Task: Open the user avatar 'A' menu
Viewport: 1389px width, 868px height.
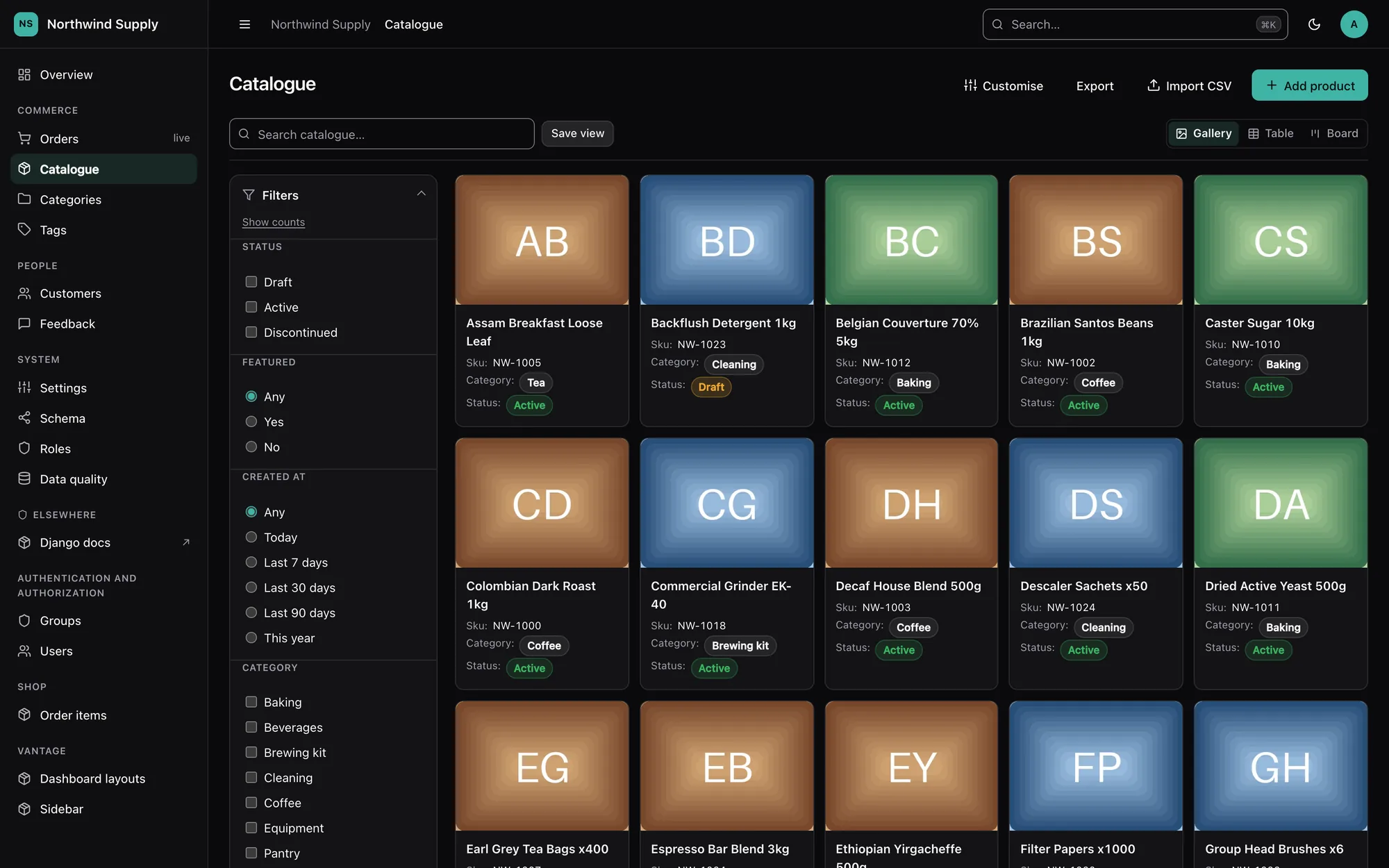Action: pos(1354,24)
